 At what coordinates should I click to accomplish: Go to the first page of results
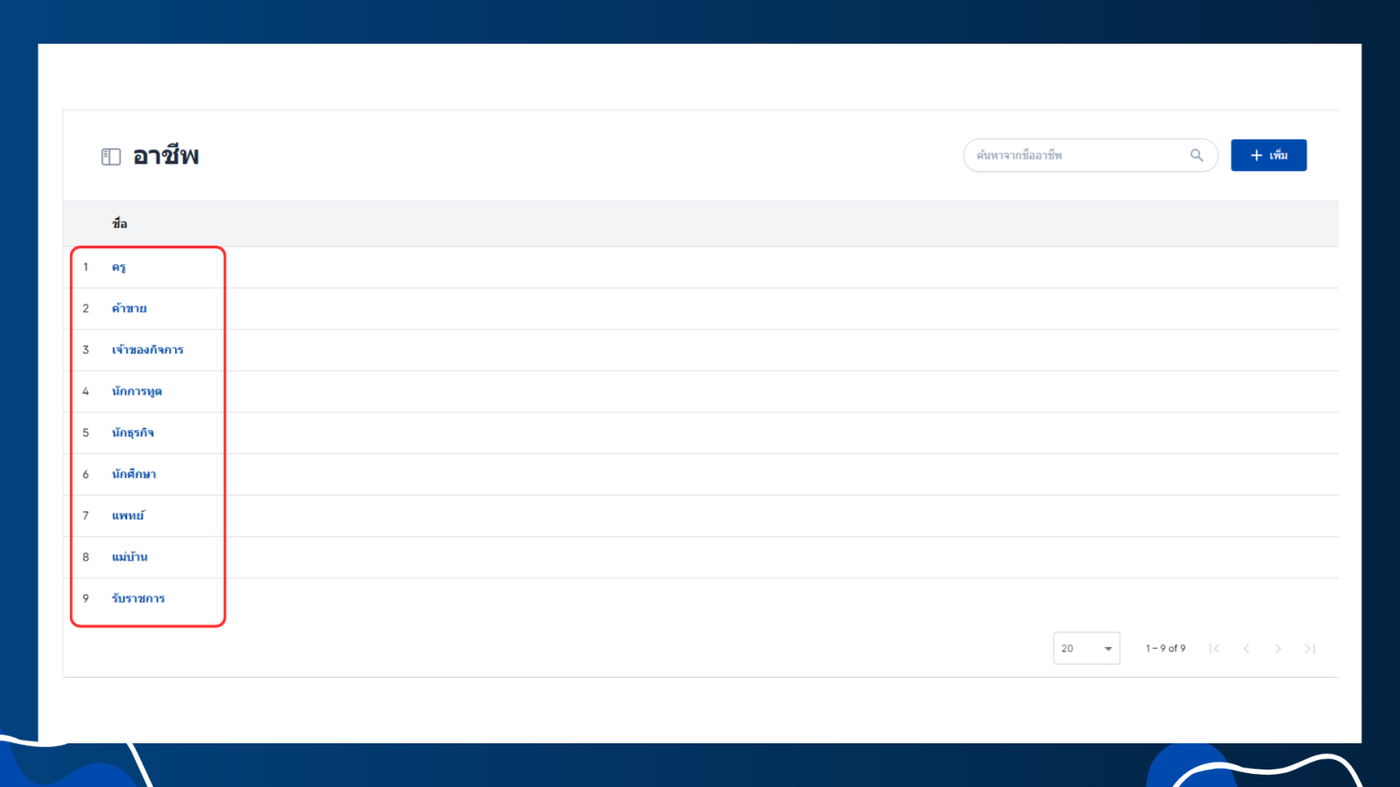(1214, 649)
